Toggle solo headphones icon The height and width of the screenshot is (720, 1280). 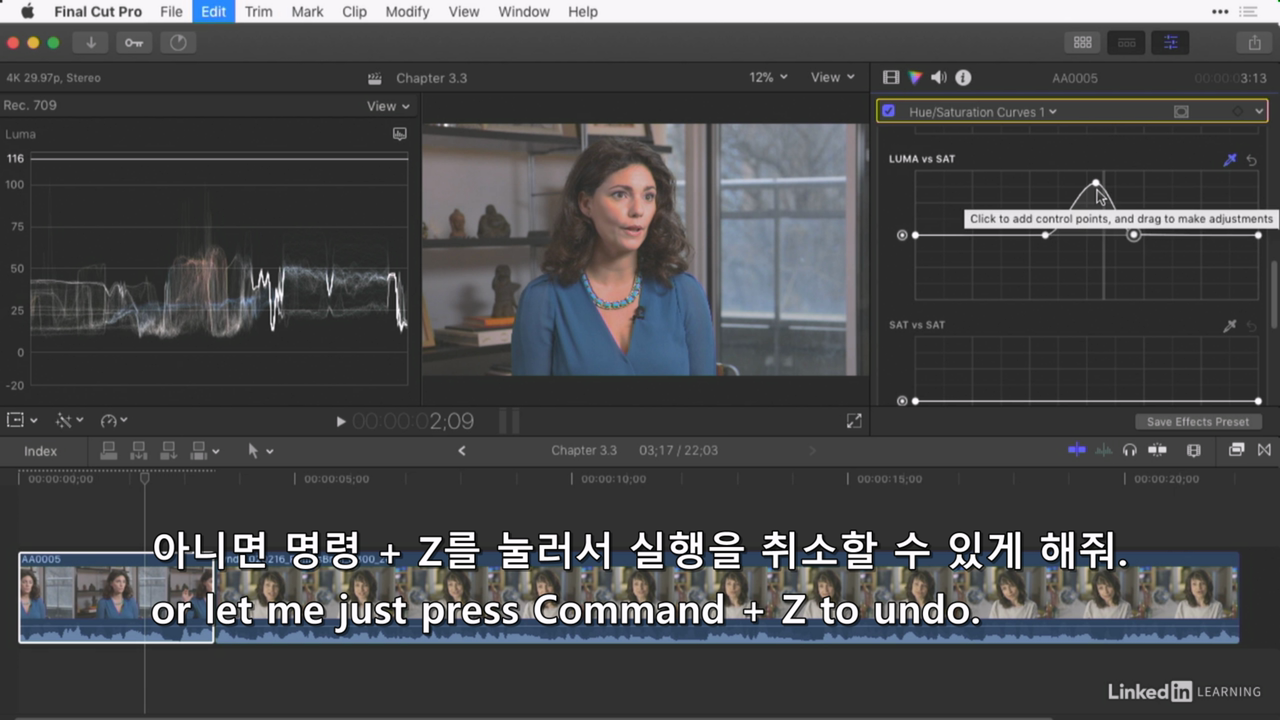pos(1130,450)
